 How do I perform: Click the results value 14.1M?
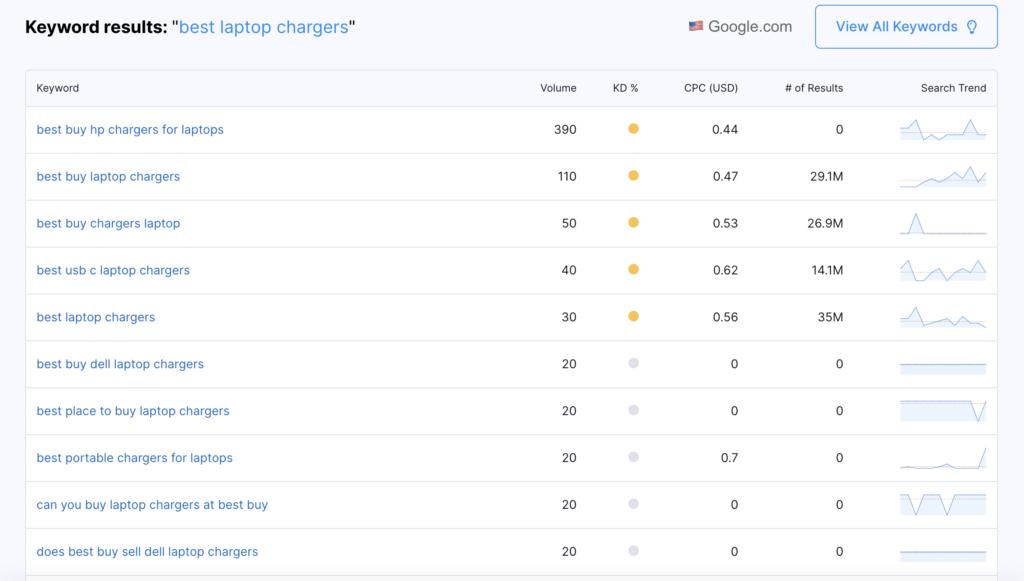(x=827, y=270)
